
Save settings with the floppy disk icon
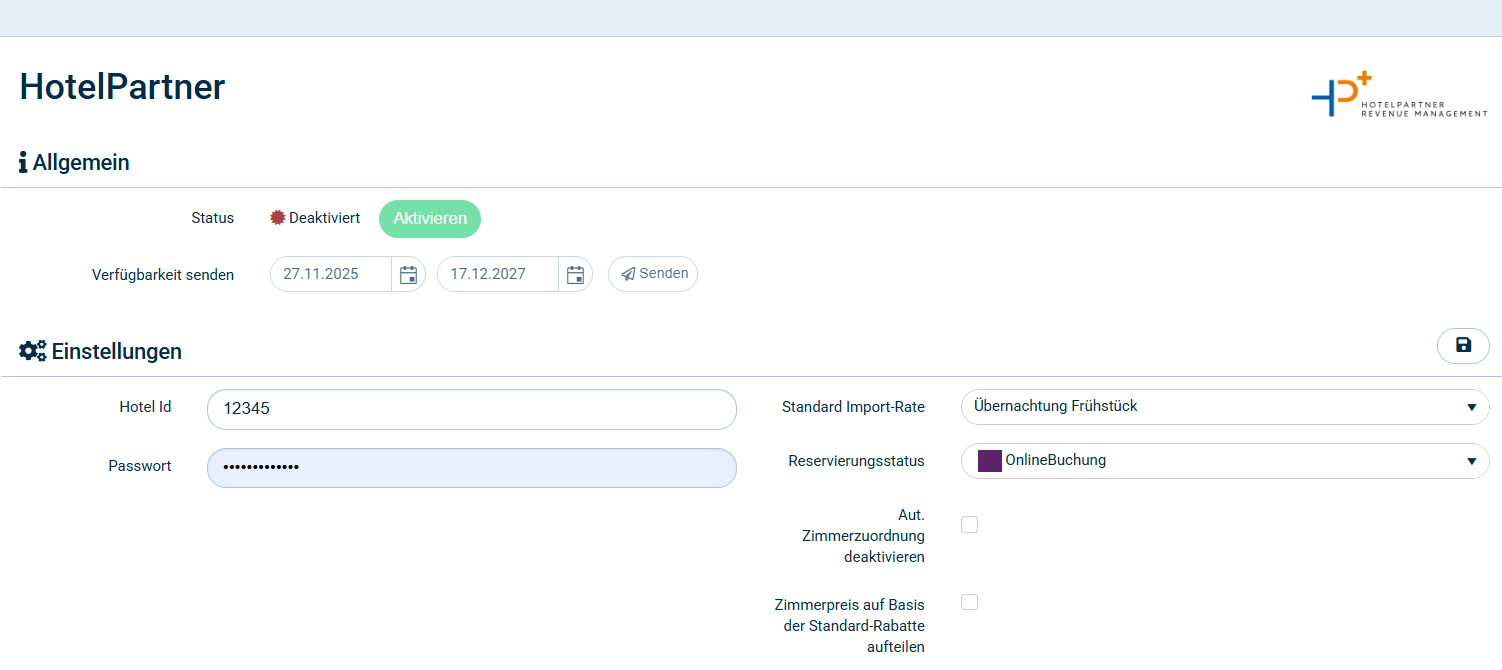1463,346
